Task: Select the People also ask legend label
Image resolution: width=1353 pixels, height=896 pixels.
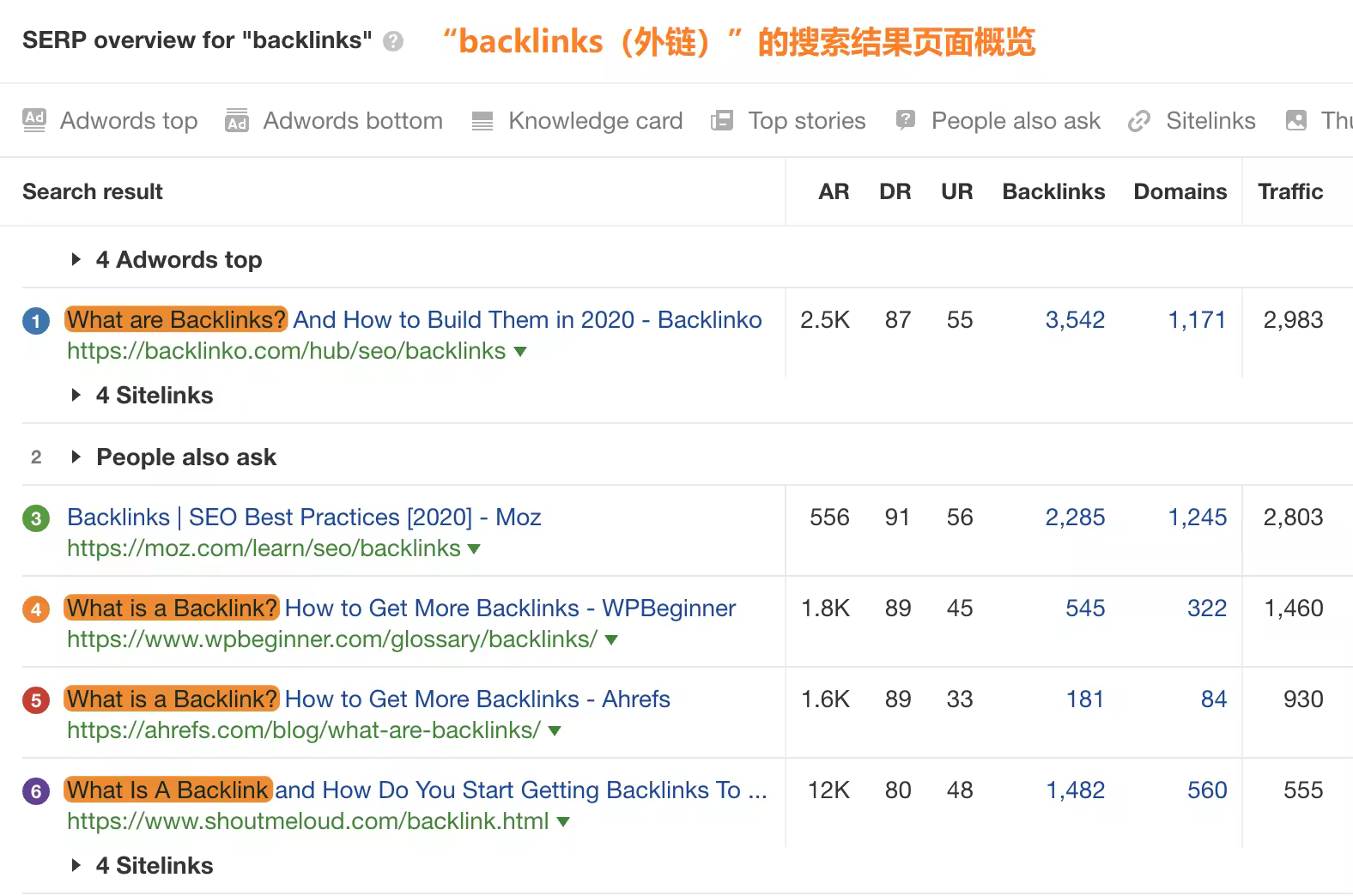Action: pos(1016,121)
